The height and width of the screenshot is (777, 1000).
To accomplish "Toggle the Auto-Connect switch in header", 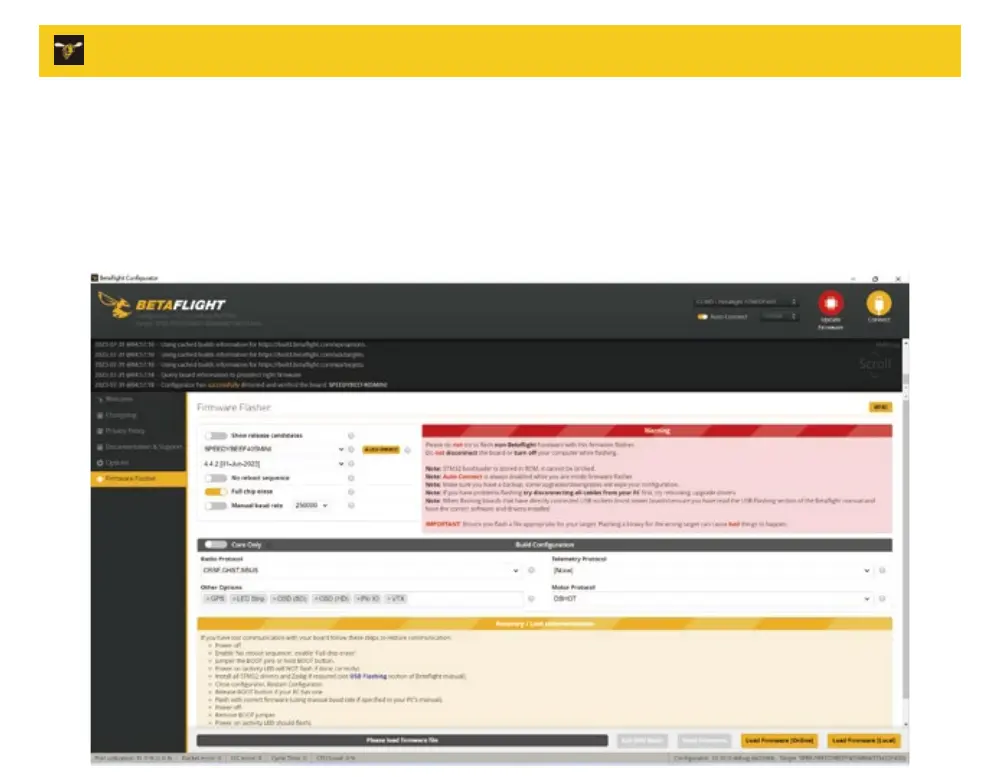I will (x=702, y=316).
